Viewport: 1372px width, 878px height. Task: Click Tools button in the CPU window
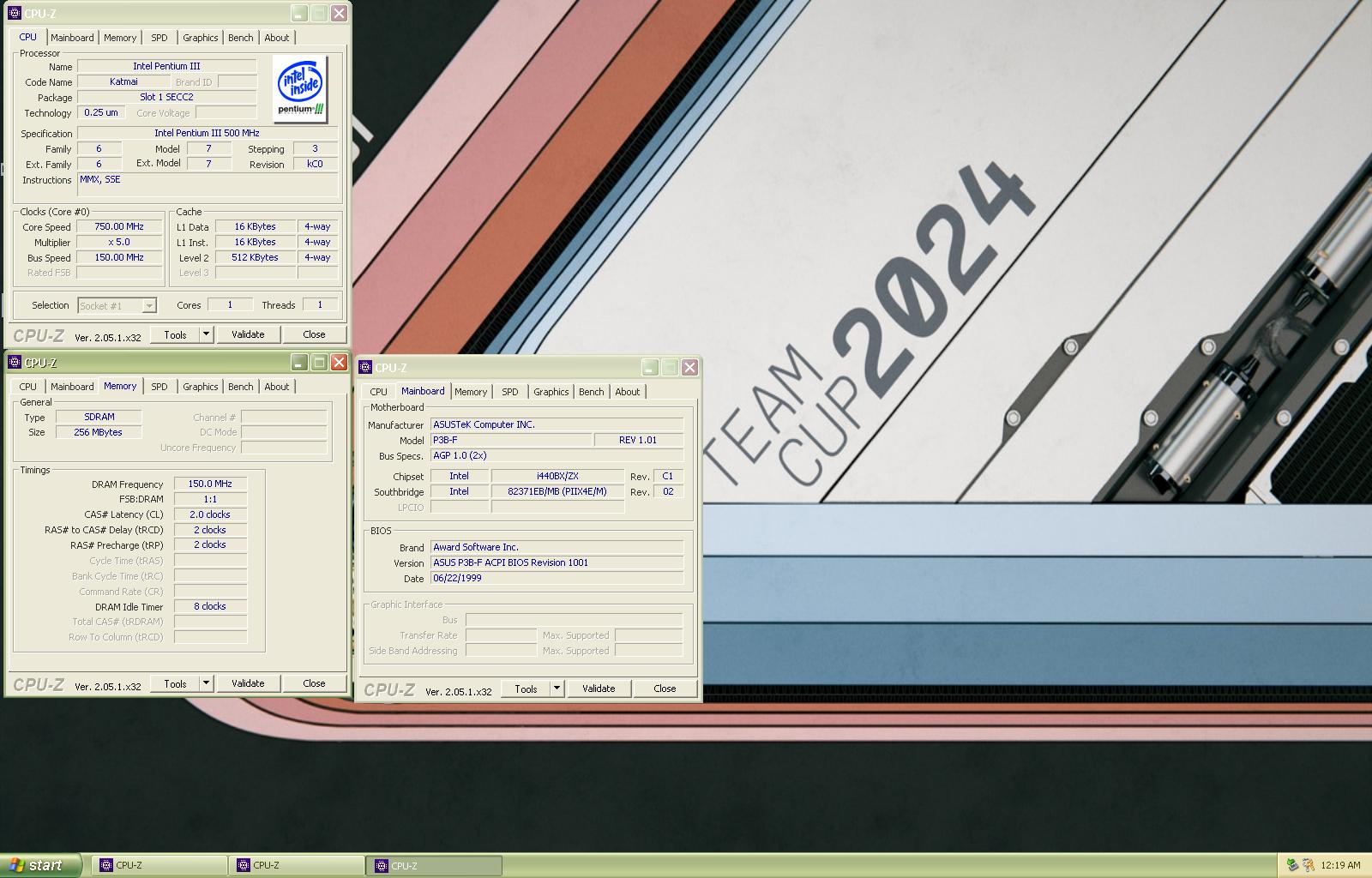point(175,334)
